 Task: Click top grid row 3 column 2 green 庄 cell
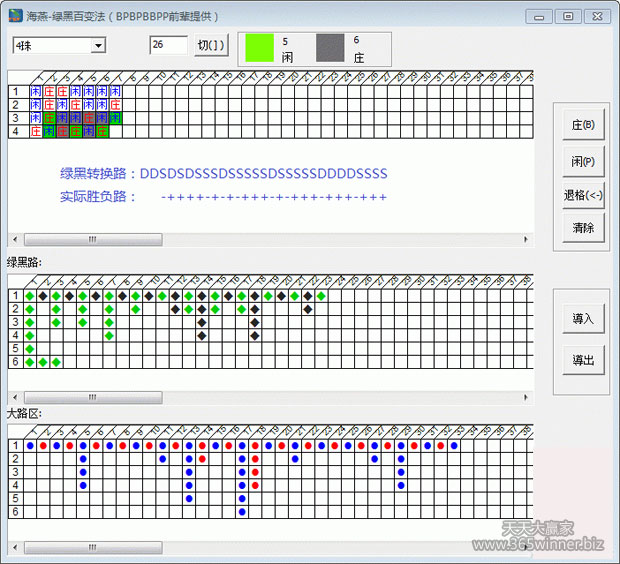[x=49, y=118]
